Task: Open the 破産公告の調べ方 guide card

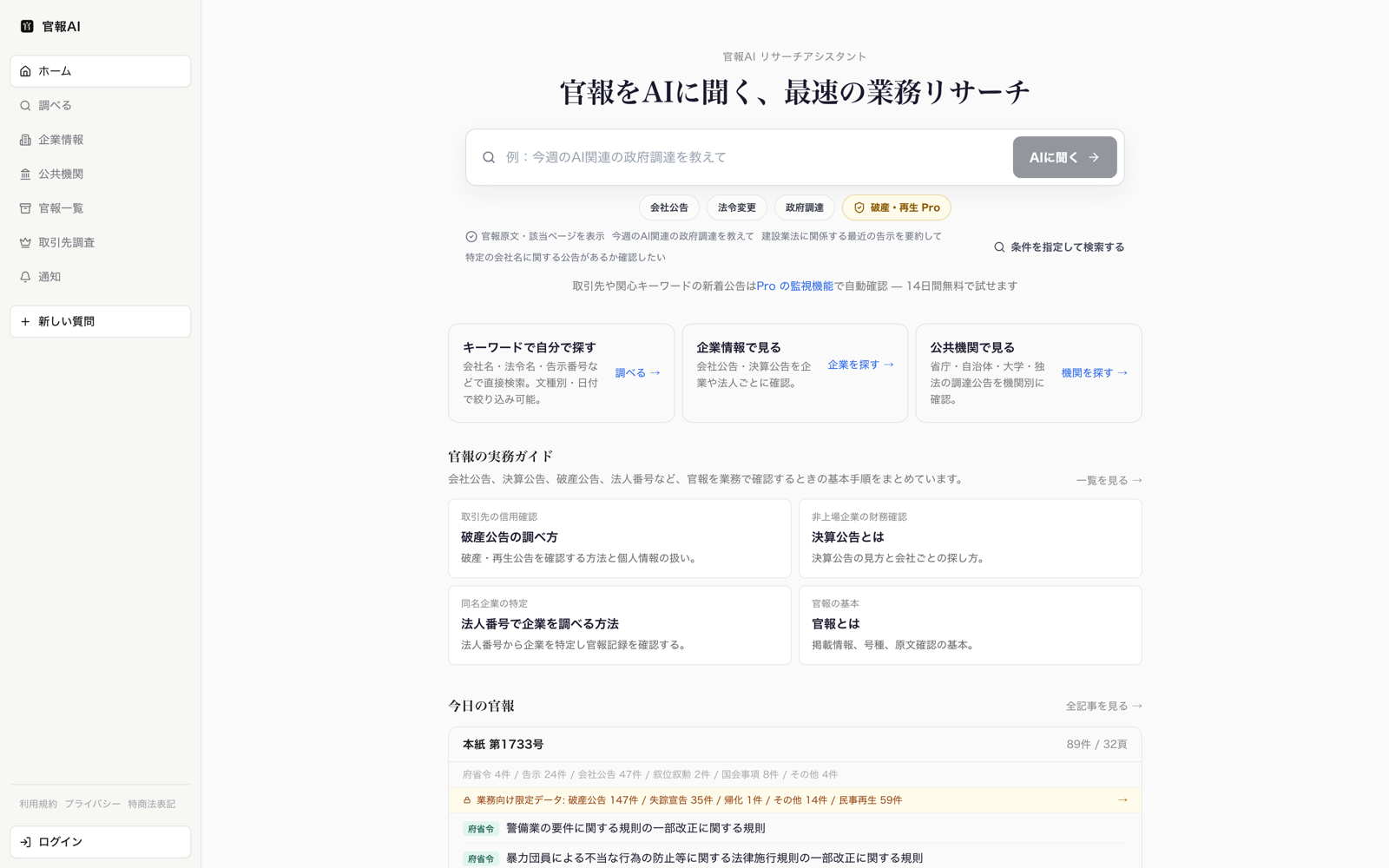Action: tap(620, 538)
